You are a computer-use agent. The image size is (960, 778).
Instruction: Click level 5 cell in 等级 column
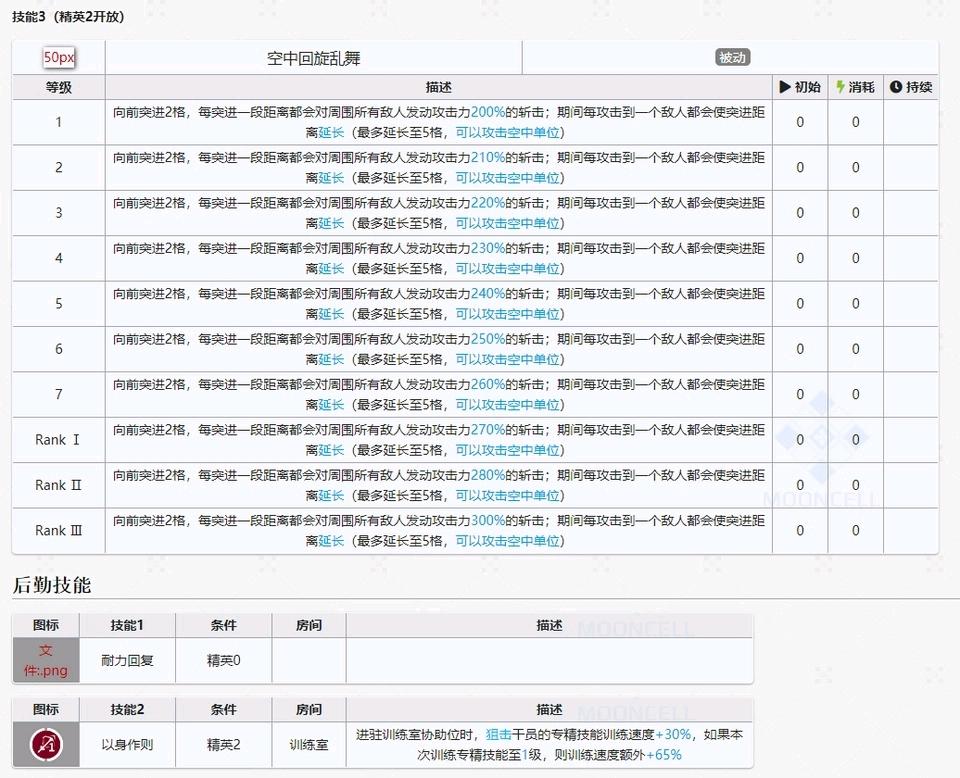[x=59, y=304]
